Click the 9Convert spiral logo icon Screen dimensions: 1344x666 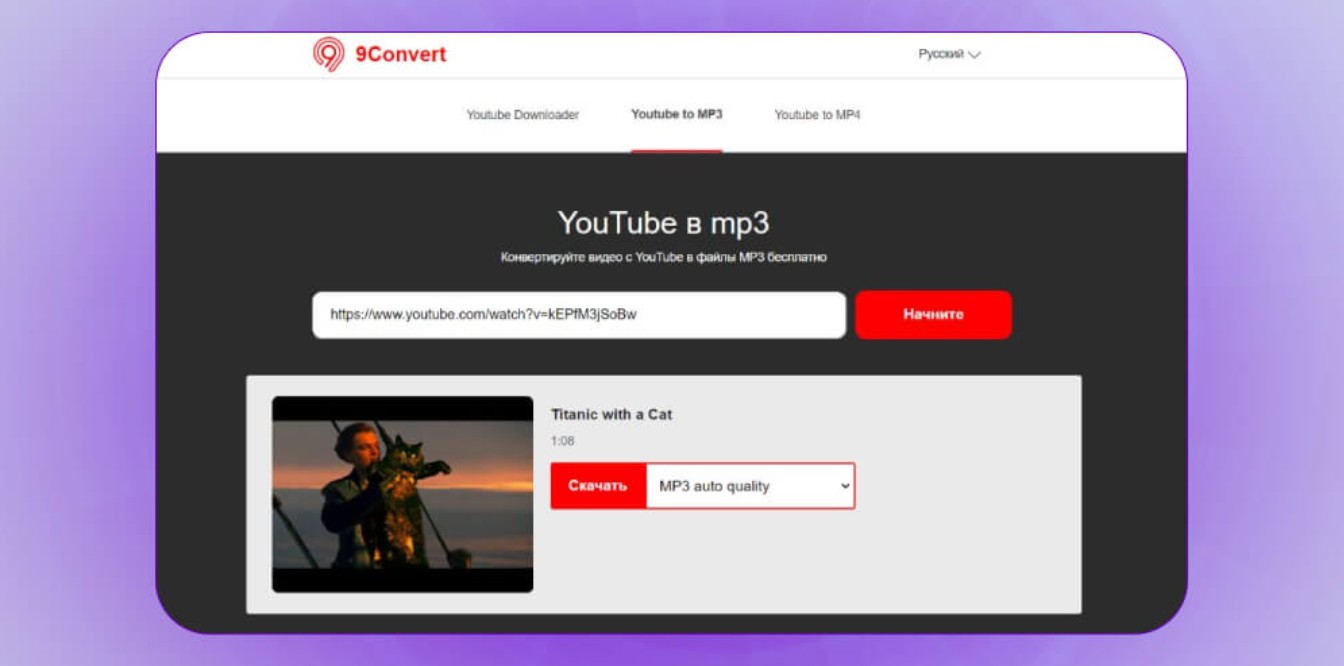point(328,54)
